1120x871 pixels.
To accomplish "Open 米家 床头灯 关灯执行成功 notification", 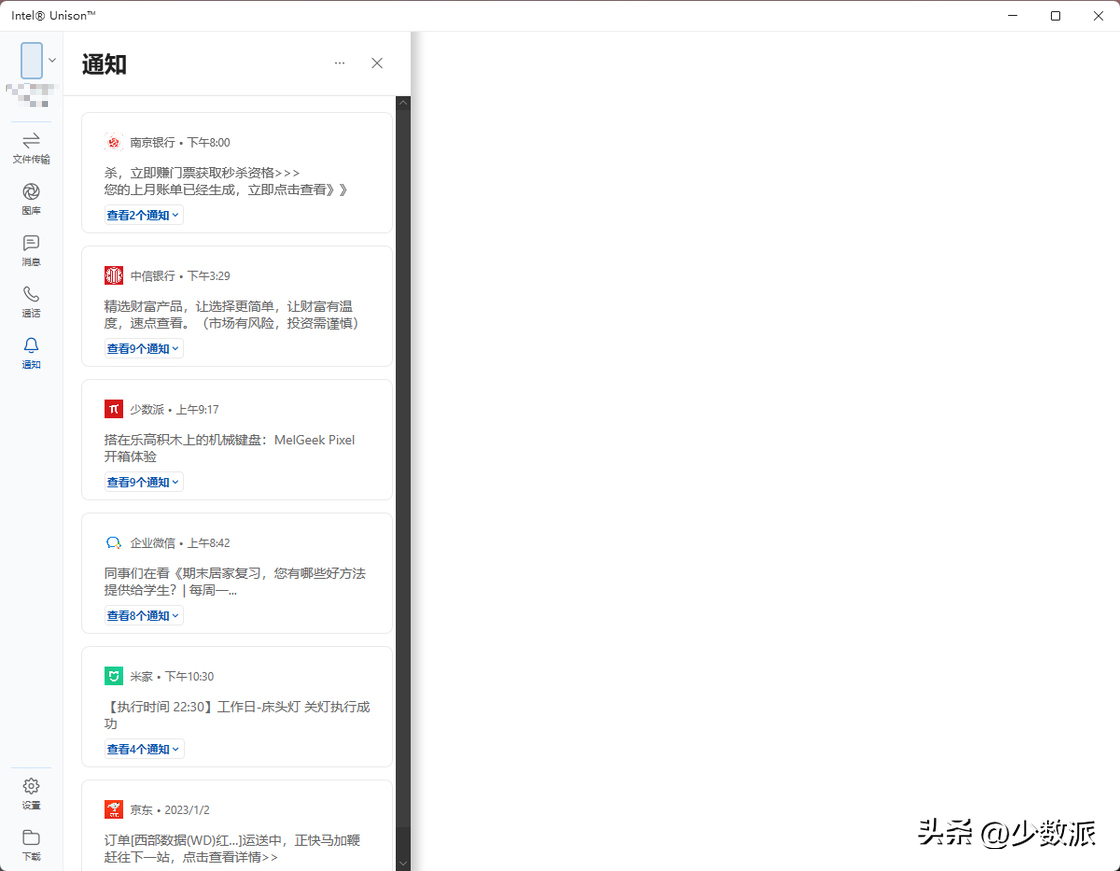I will click(x=237, y=715).
